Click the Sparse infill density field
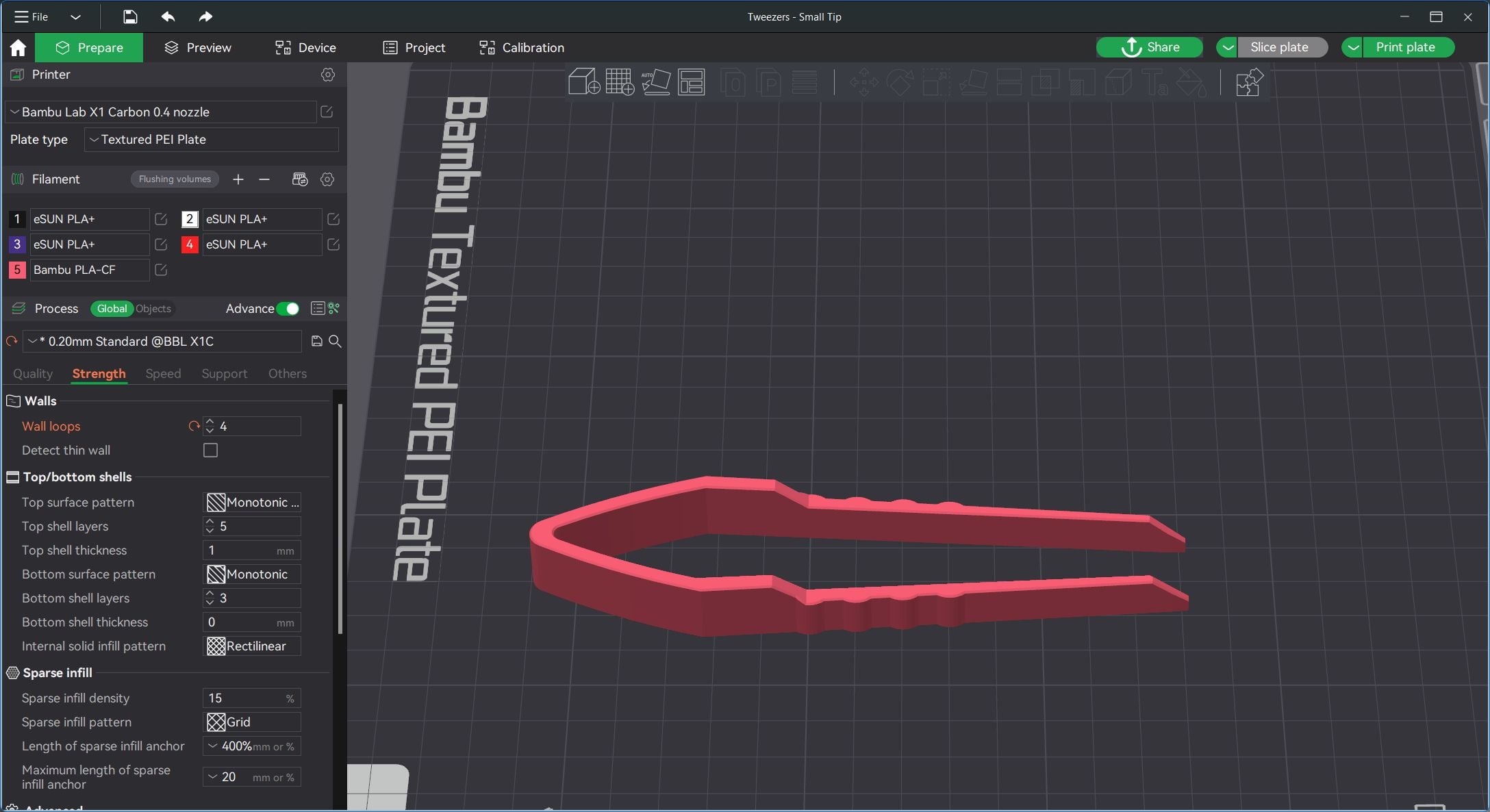The width and height of the screenshot is (1490, 812). 252,698
